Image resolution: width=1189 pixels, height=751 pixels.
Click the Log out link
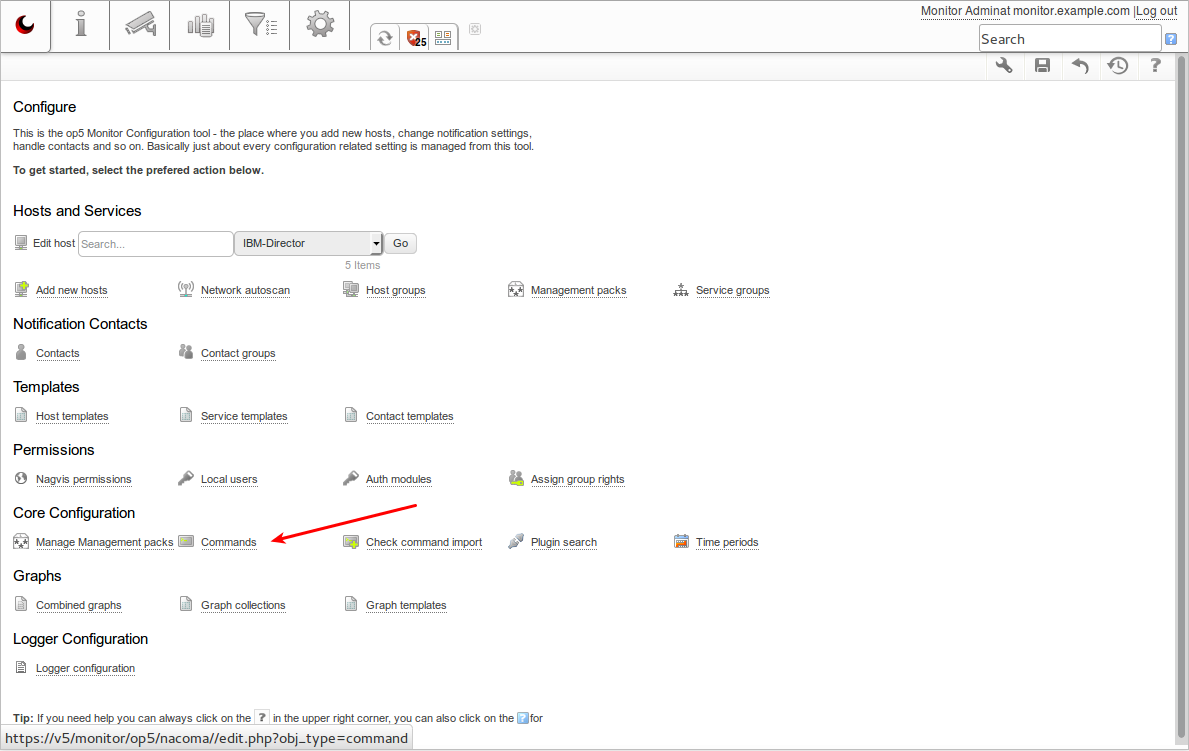[1156, 11]
